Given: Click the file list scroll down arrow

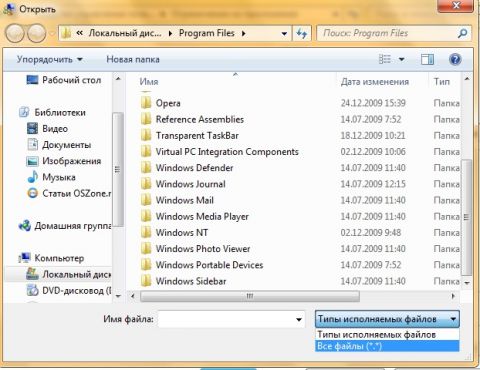Looking at the screenshot, I should [467, 283].
